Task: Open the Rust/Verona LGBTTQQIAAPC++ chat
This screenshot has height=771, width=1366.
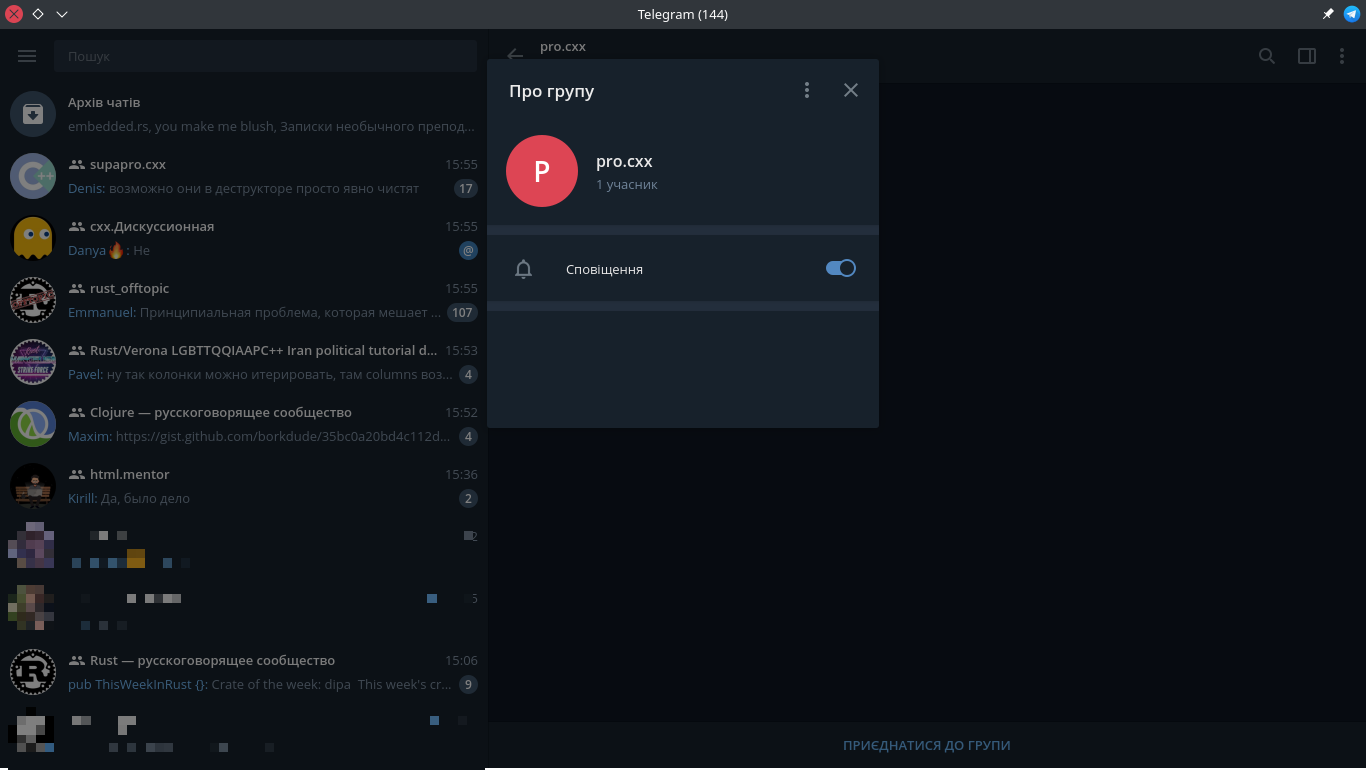Action: 244,362
